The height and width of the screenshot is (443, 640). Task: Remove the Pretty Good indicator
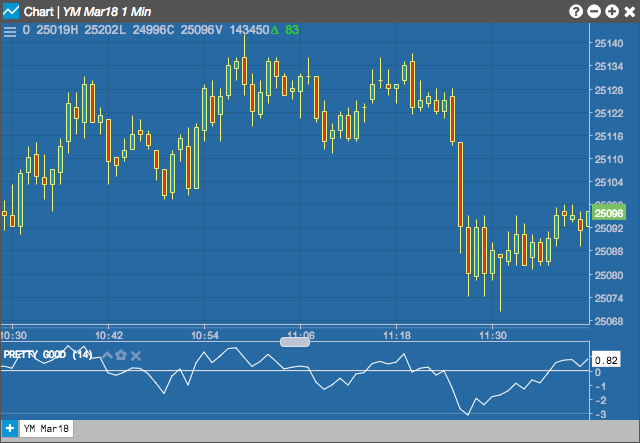click(x=136, y=356)
